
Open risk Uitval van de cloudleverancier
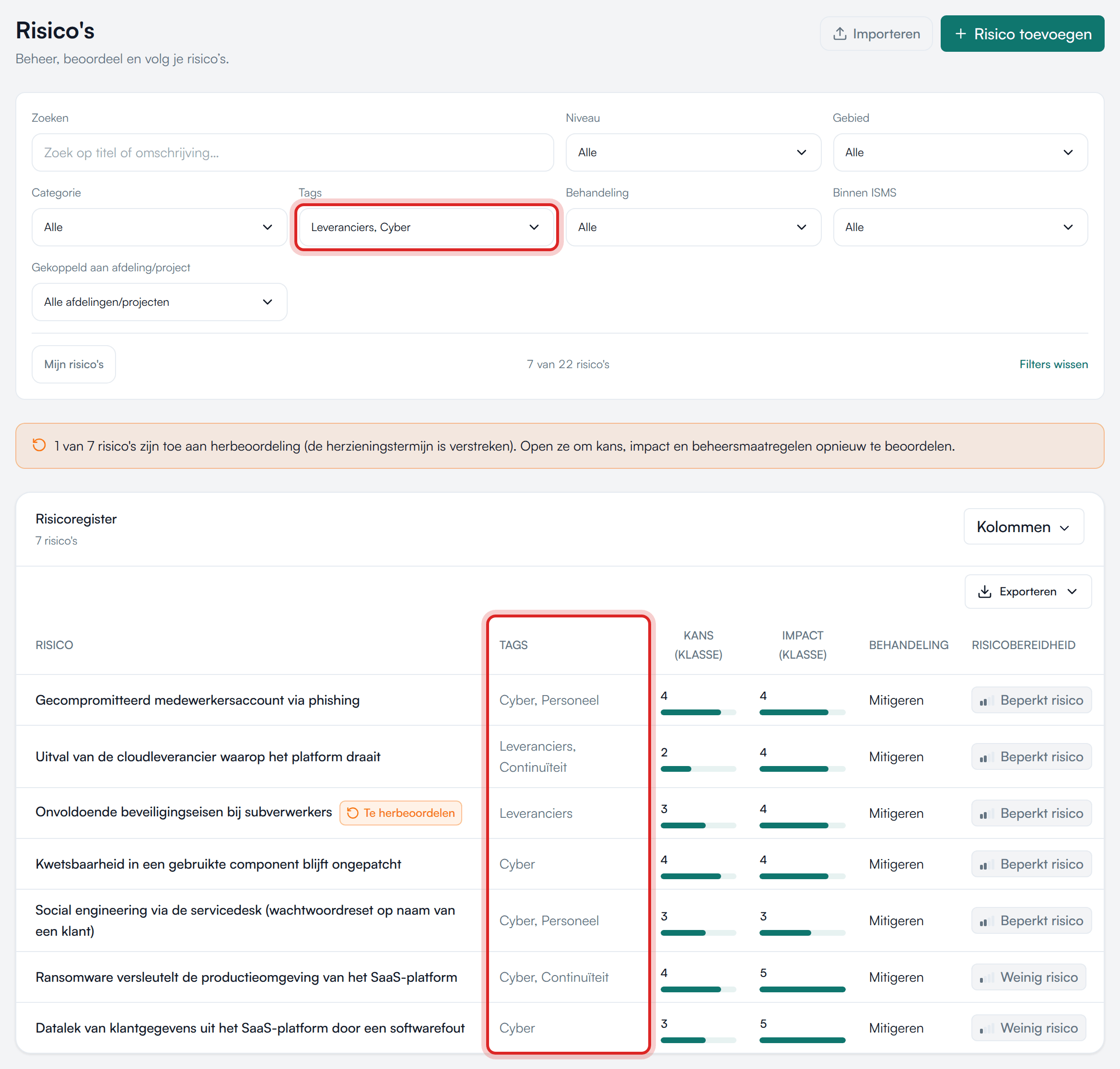(x=208, y=756)
